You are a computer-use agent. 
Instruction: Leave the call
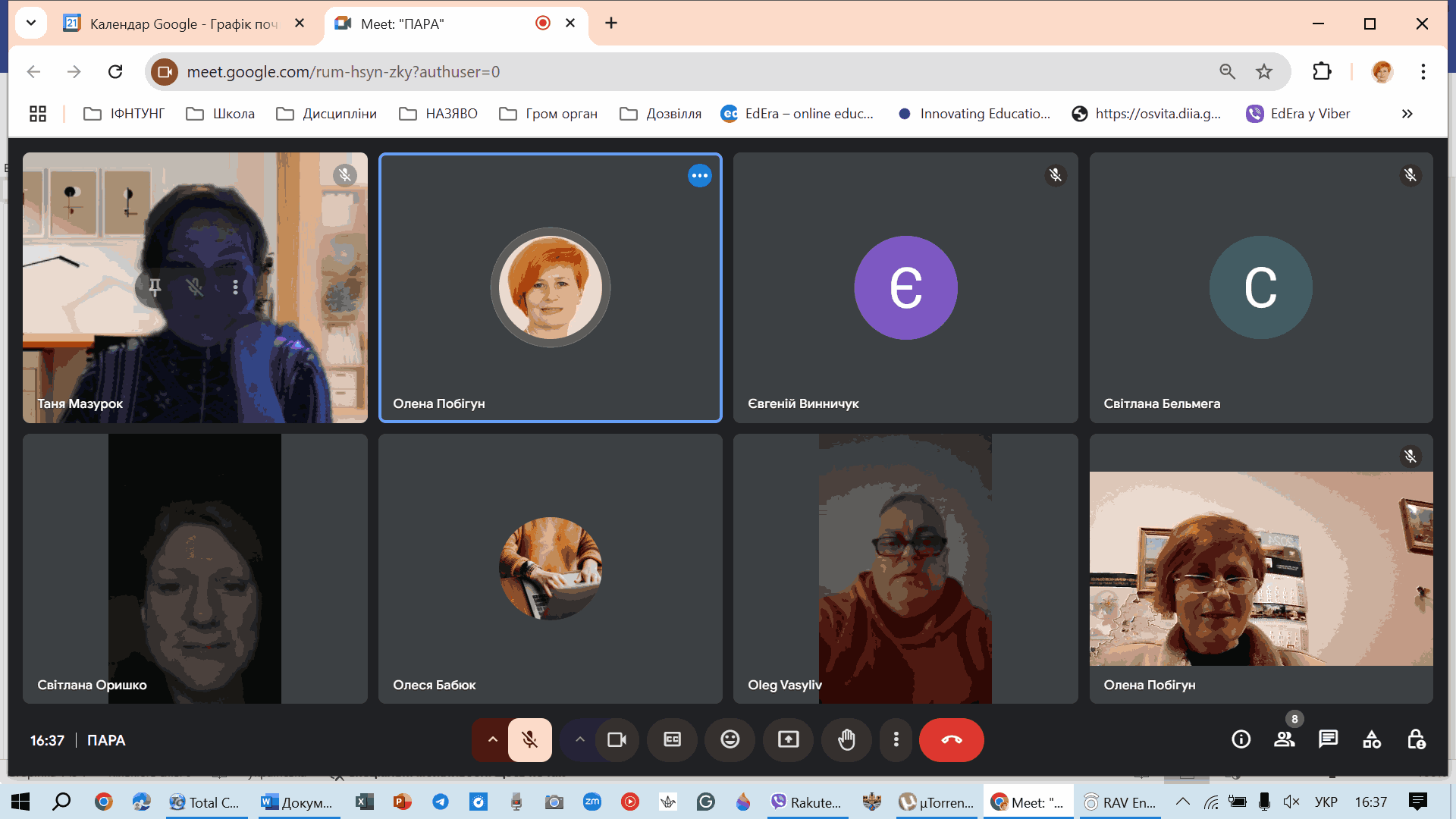click(x=951, y=739)
